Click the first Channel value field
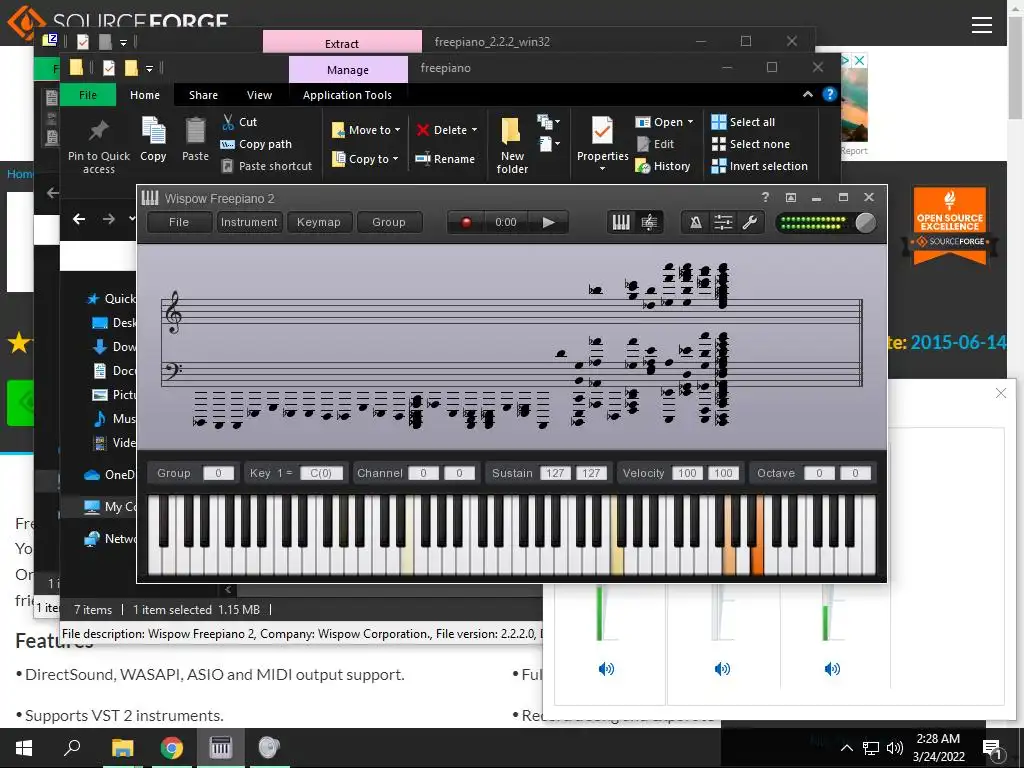Viewport: 1024px width, 768px height. click(x=423, y=473)
